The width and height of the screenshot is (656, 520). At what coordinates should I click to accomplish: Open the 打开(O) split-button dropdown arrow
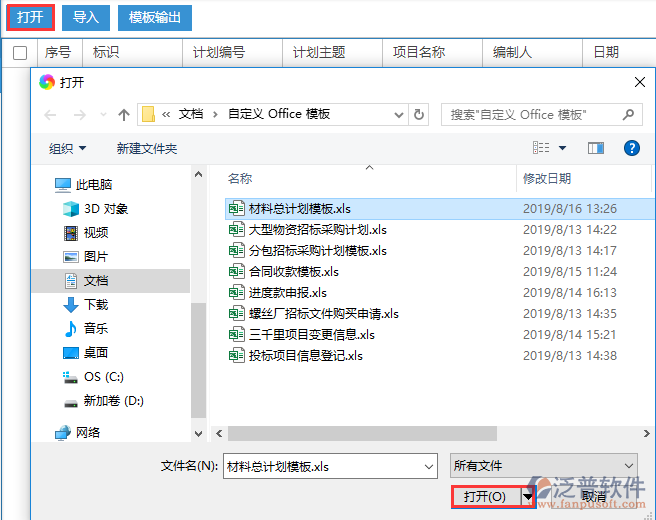point(528,497)
